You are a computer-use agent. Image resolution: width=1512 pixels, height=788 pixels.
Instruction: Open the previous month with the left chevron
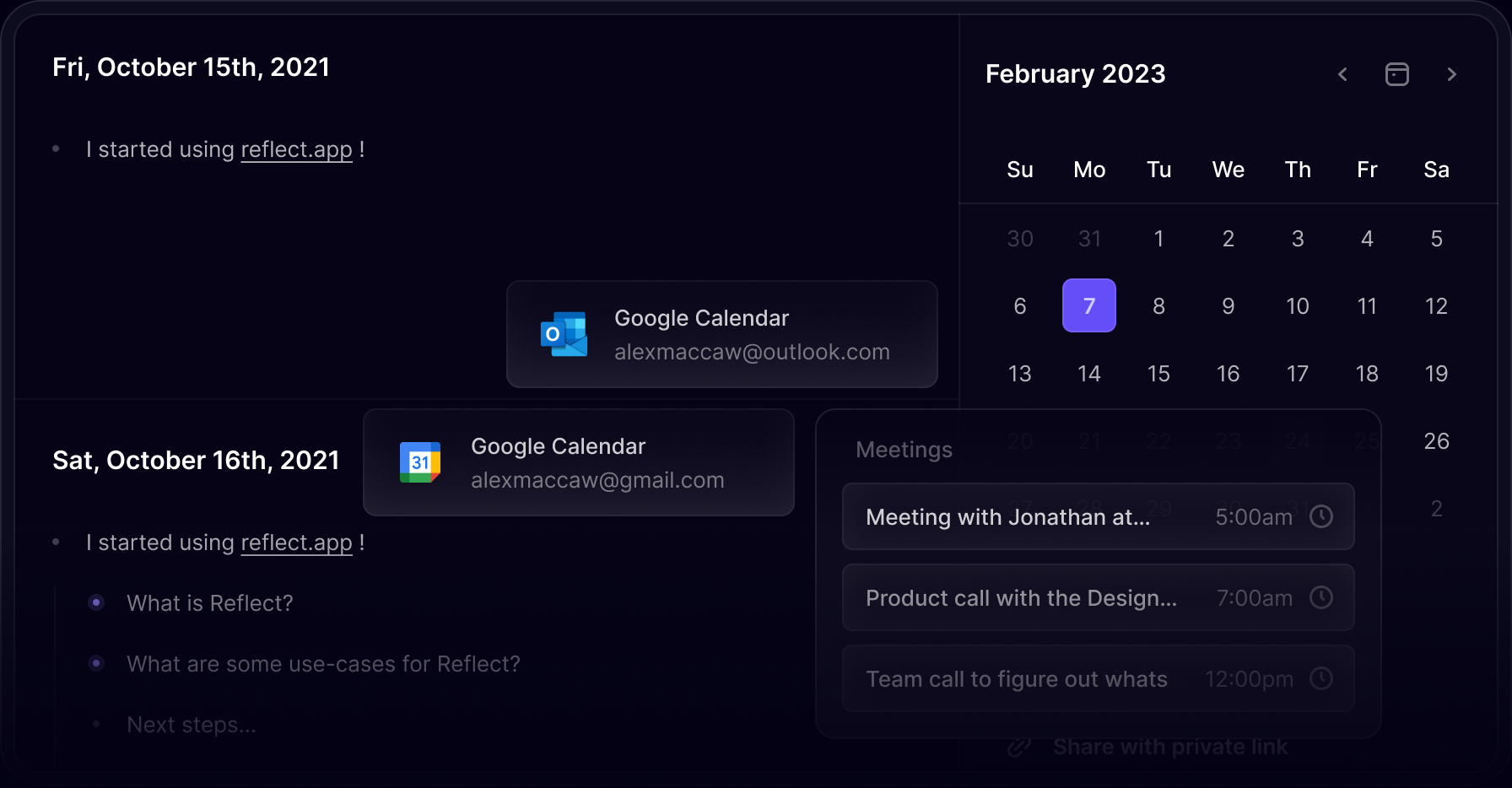point(1342,74)
